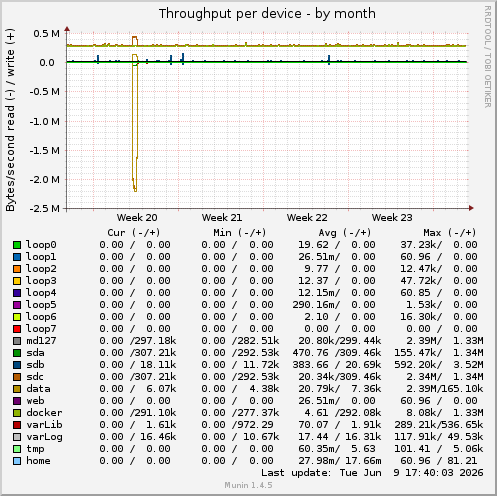Click the loop6 lime legend swatch

point(17,317)
